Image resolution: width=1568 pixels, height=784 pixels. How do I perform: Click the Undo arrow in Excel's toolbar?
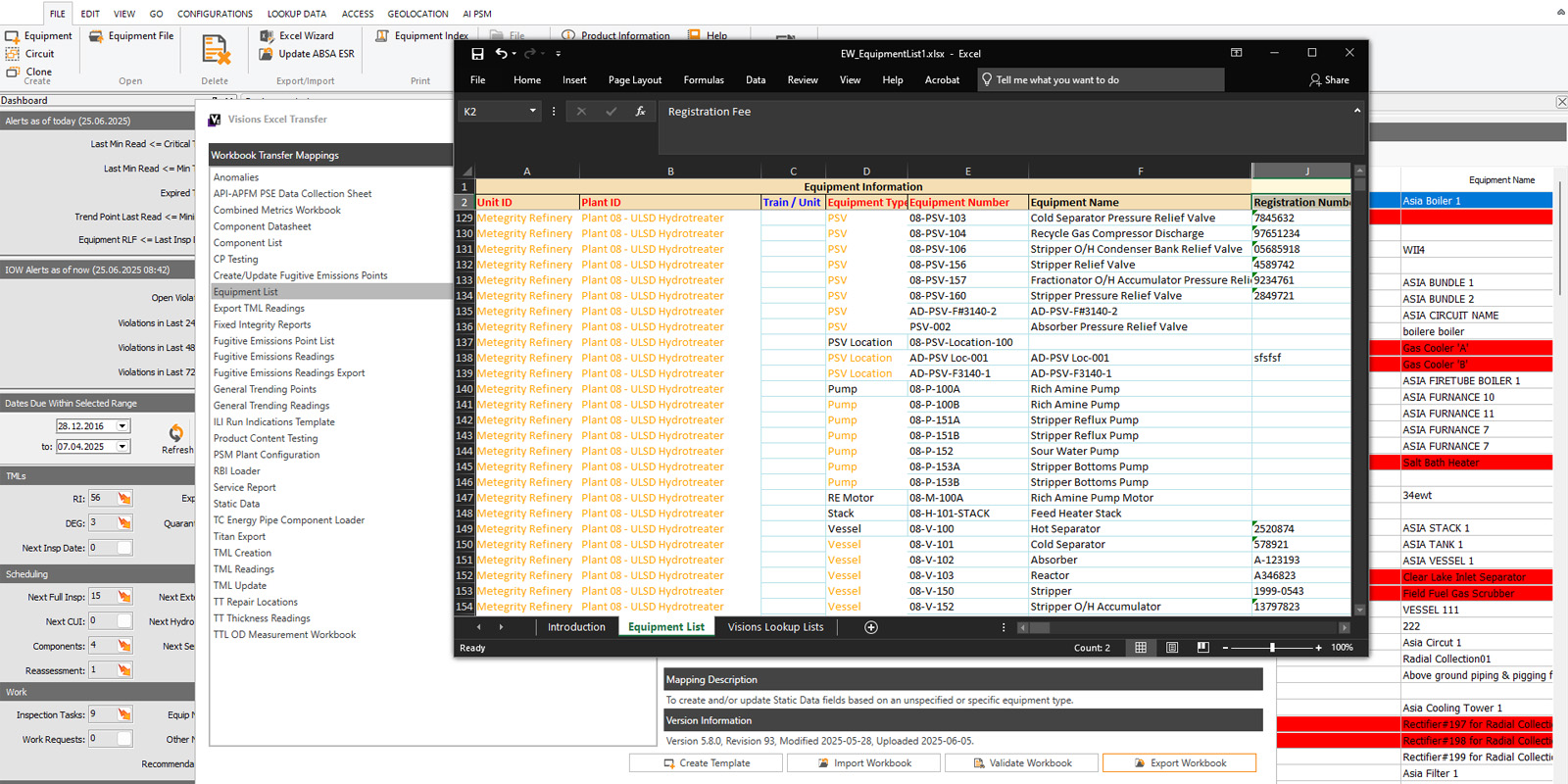[x=501, y=54]
